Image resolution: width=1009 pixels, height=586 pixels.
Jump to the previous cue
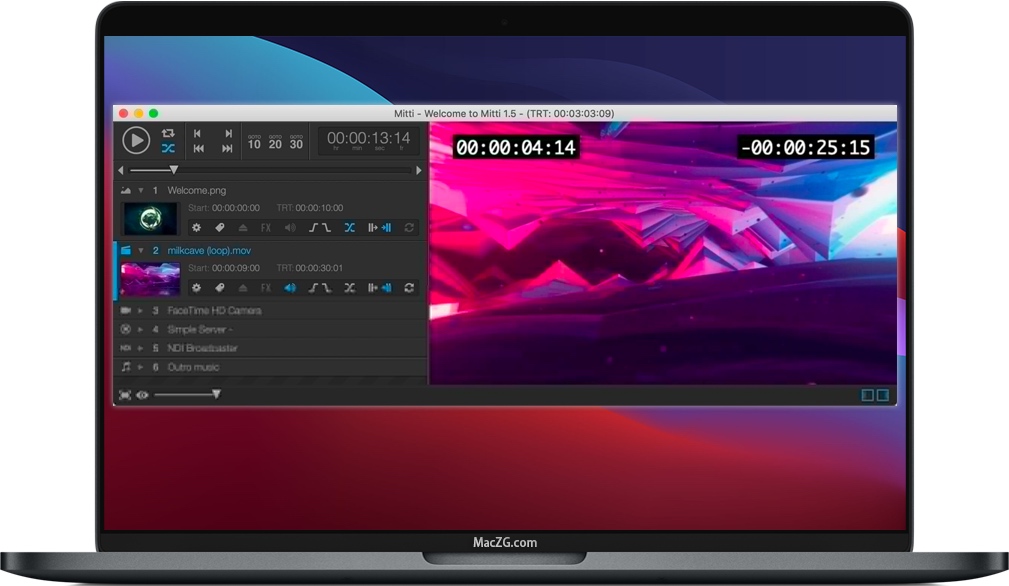[198, 133]
